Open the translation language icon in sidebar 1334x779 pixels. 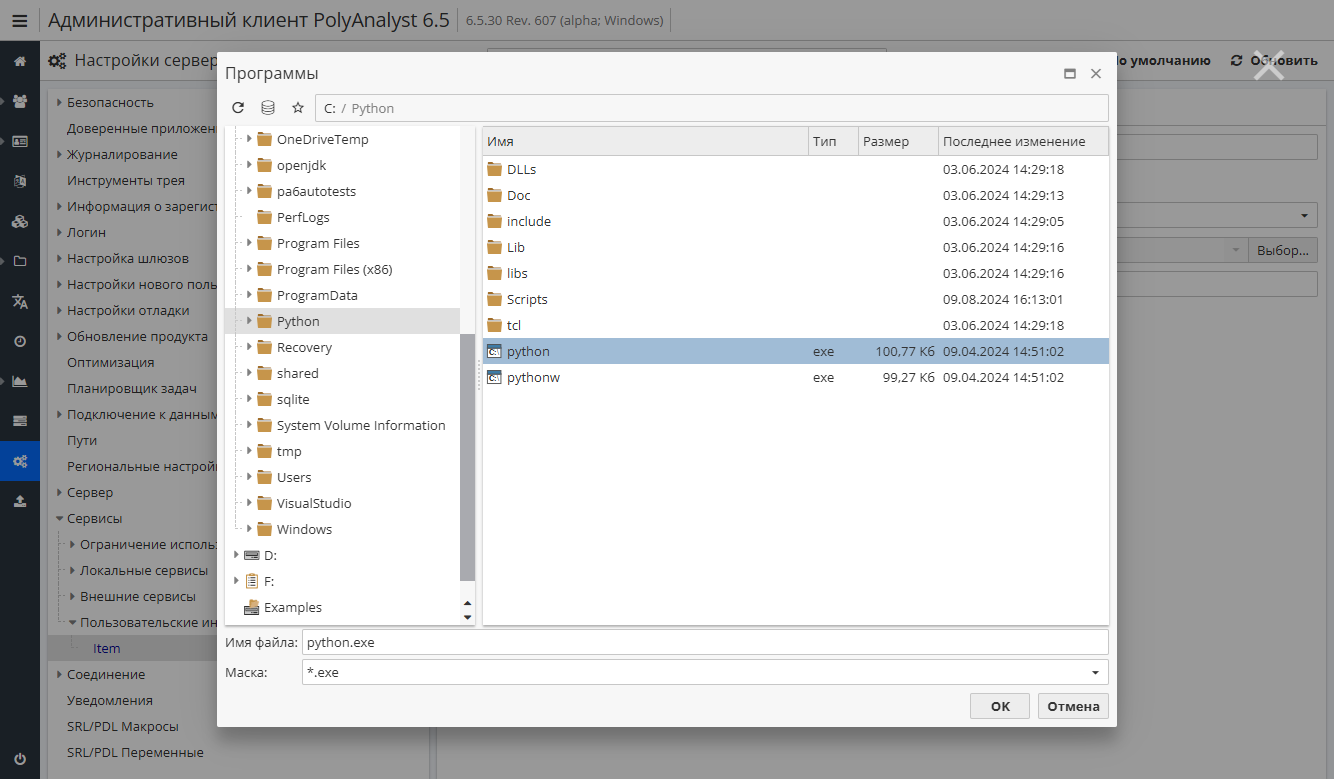[20, 302]
